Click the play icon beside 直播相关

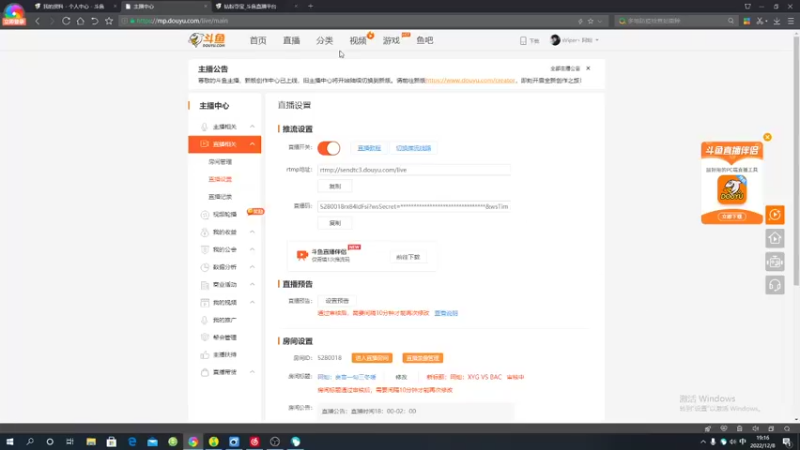[204, 144]
